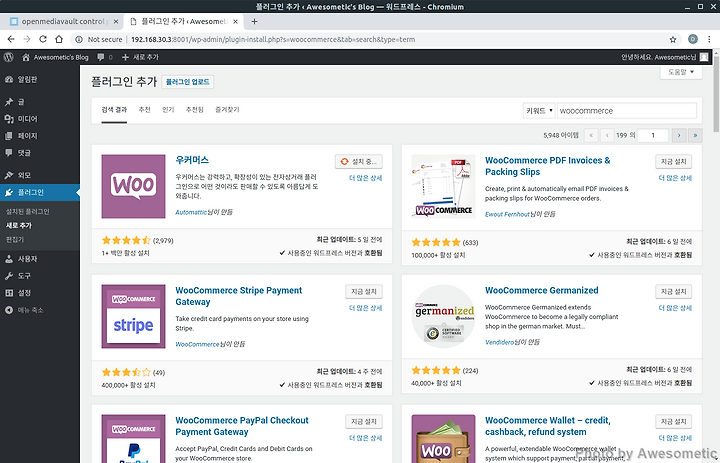
Task: Jump to last results page
Action: pyautogui.click(x=695, y=135)
